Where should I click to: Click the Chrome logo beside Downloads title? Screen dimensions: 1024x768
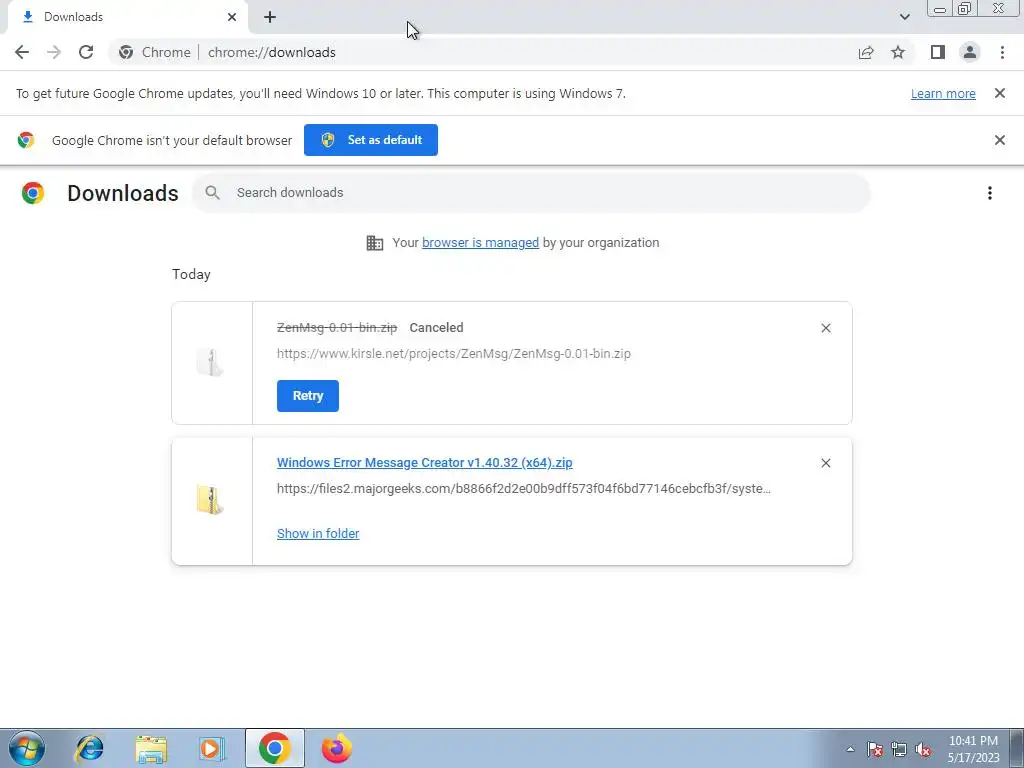(x=33, y=193)
